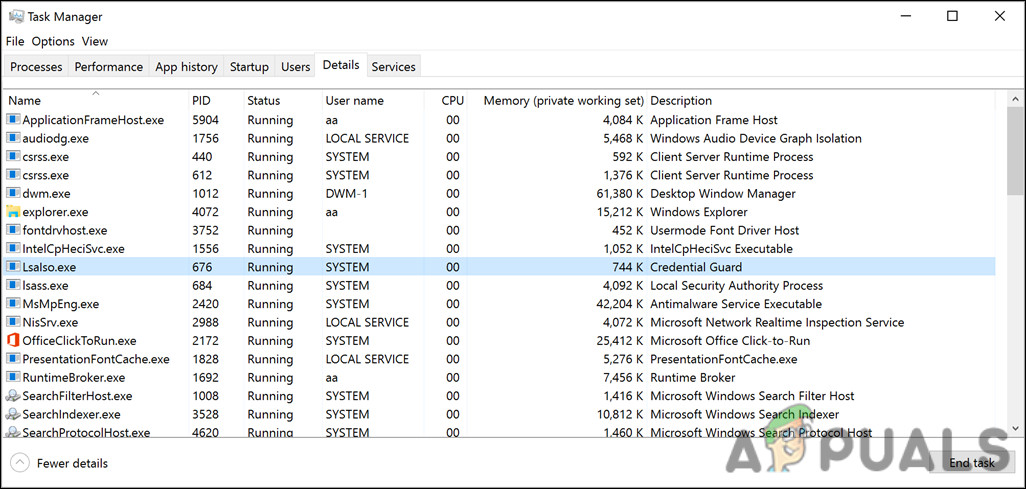Open the Services tab
Image resolution: width=1026 pixels, height=489 pixels.
click(393, 67)
